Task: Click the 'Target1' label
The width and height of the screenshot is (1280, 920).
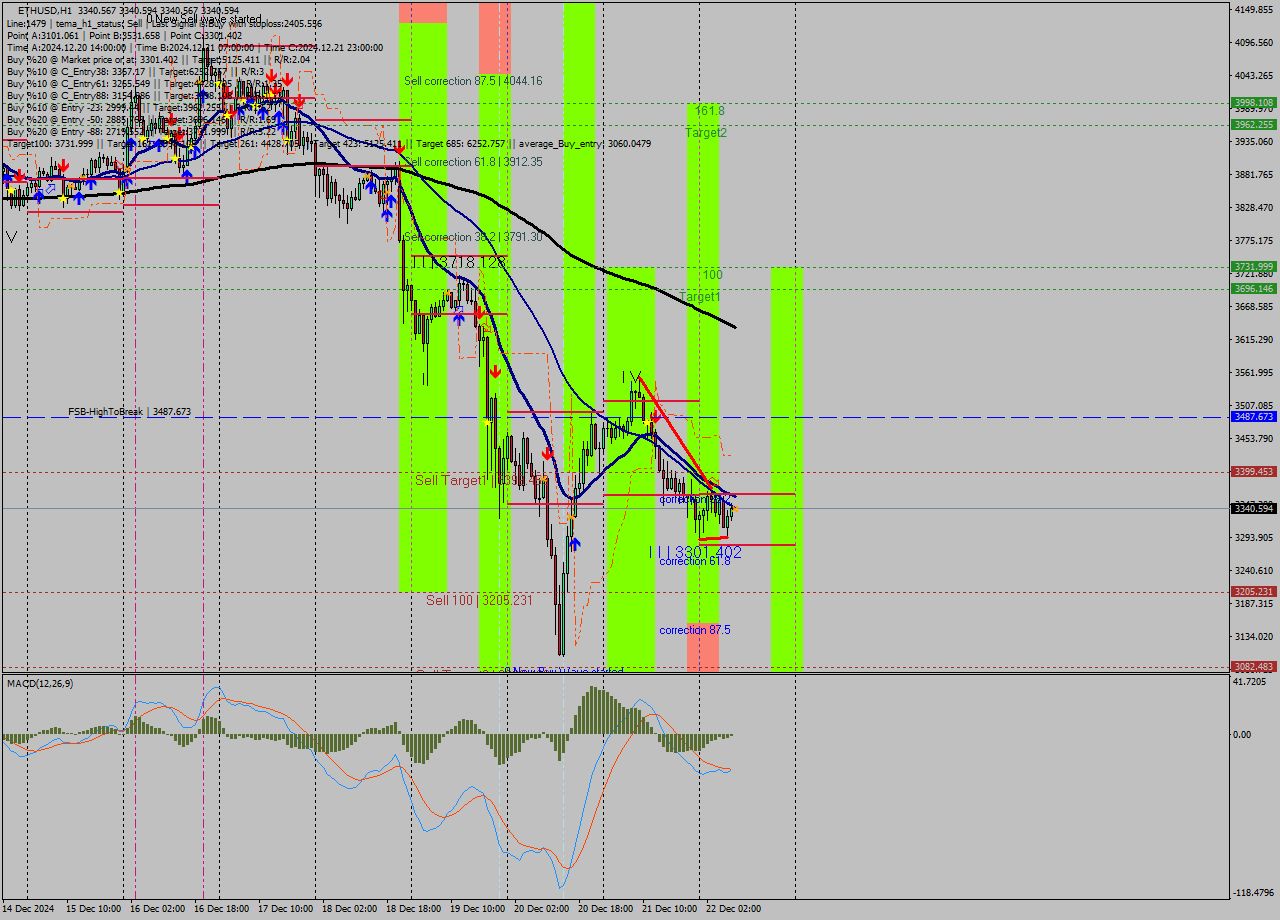Action: click(700, 298)
